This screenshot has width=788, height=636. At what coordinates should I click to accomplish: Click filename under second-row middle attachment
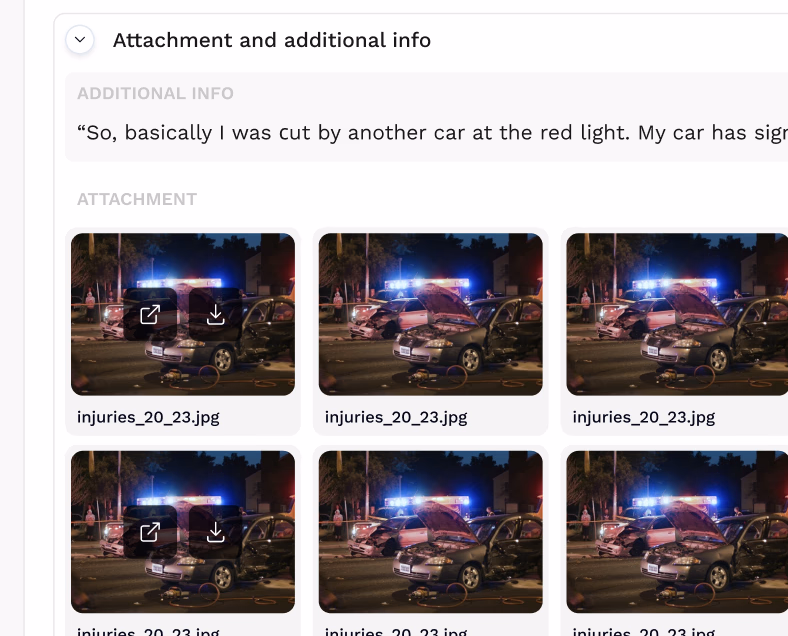point(396,631)
